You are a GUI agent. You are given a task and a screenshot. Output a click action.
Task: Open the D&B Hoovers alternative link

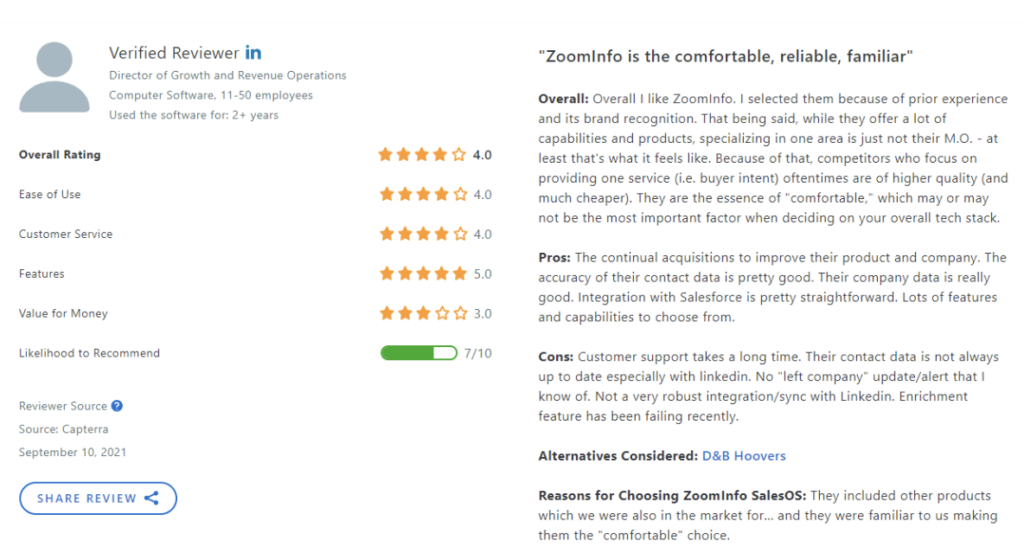[x=744, y=456]
